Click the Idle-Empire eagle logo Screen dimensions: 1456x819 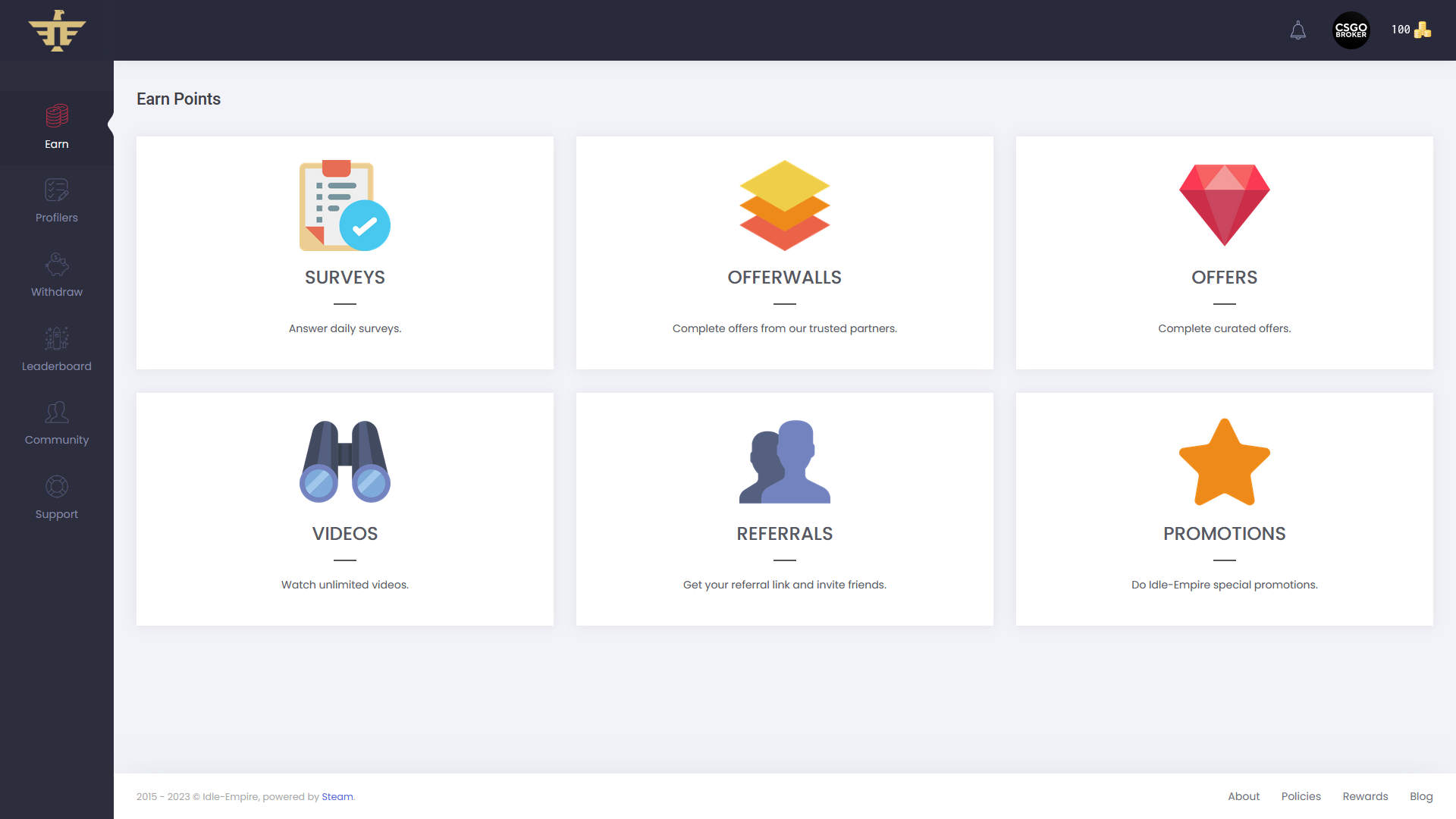pyautogui.click(x=57, y=30)
